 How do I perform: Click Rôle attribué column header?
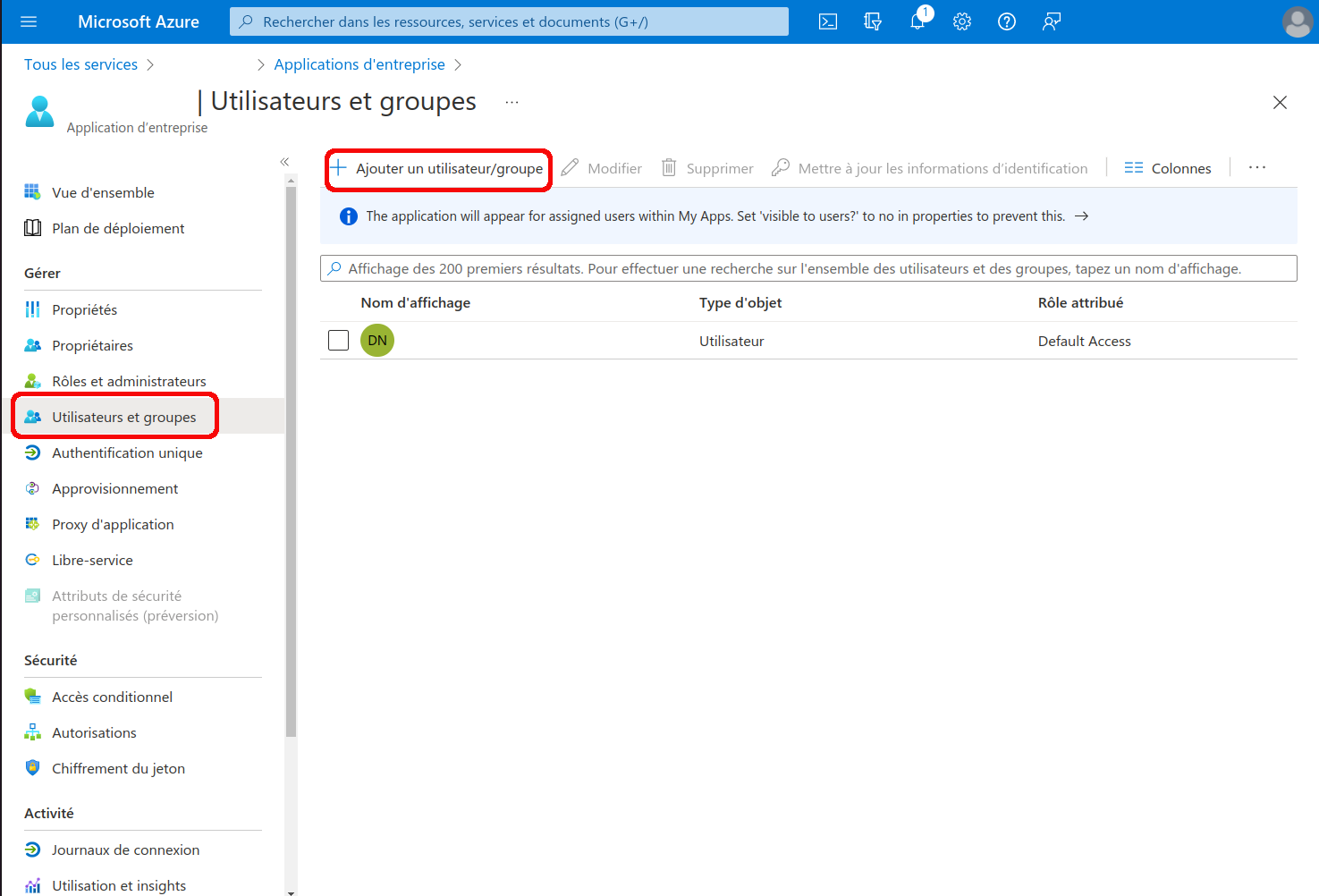1080,302
